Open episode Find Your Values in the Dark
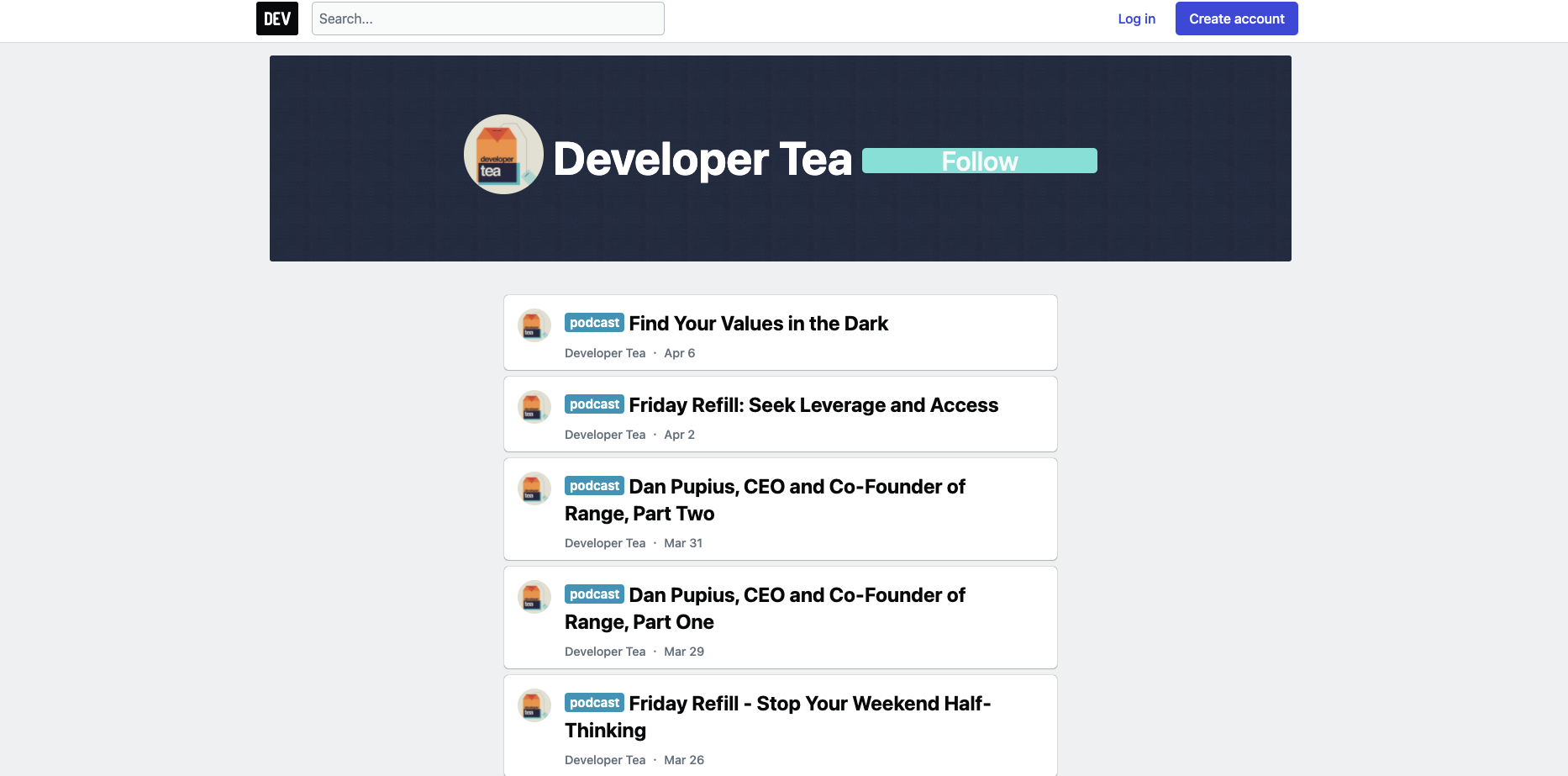Screen dimensions: 1568x776 coord(759,324)
